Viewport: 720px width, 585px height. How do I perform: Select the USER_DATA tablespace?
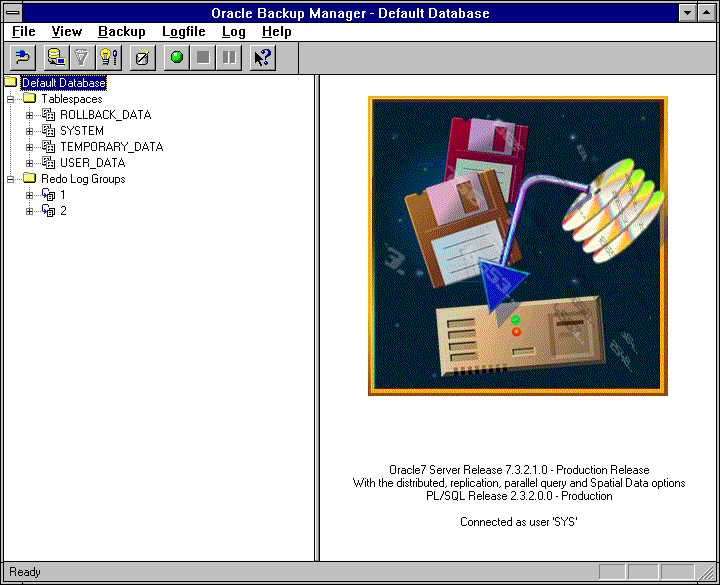coord(92,163)
